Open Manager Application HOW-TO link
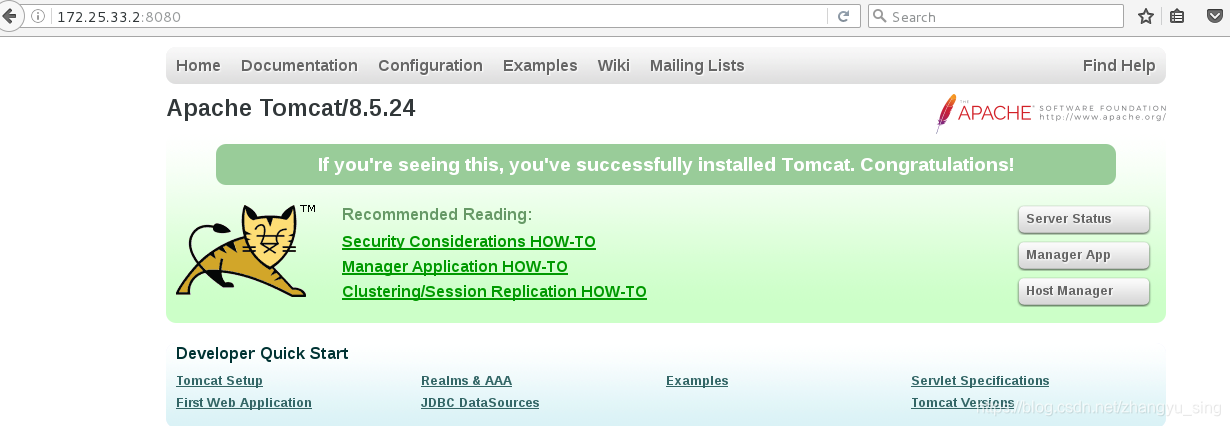Screen dimensions: 1230x426 coord(455,267)
